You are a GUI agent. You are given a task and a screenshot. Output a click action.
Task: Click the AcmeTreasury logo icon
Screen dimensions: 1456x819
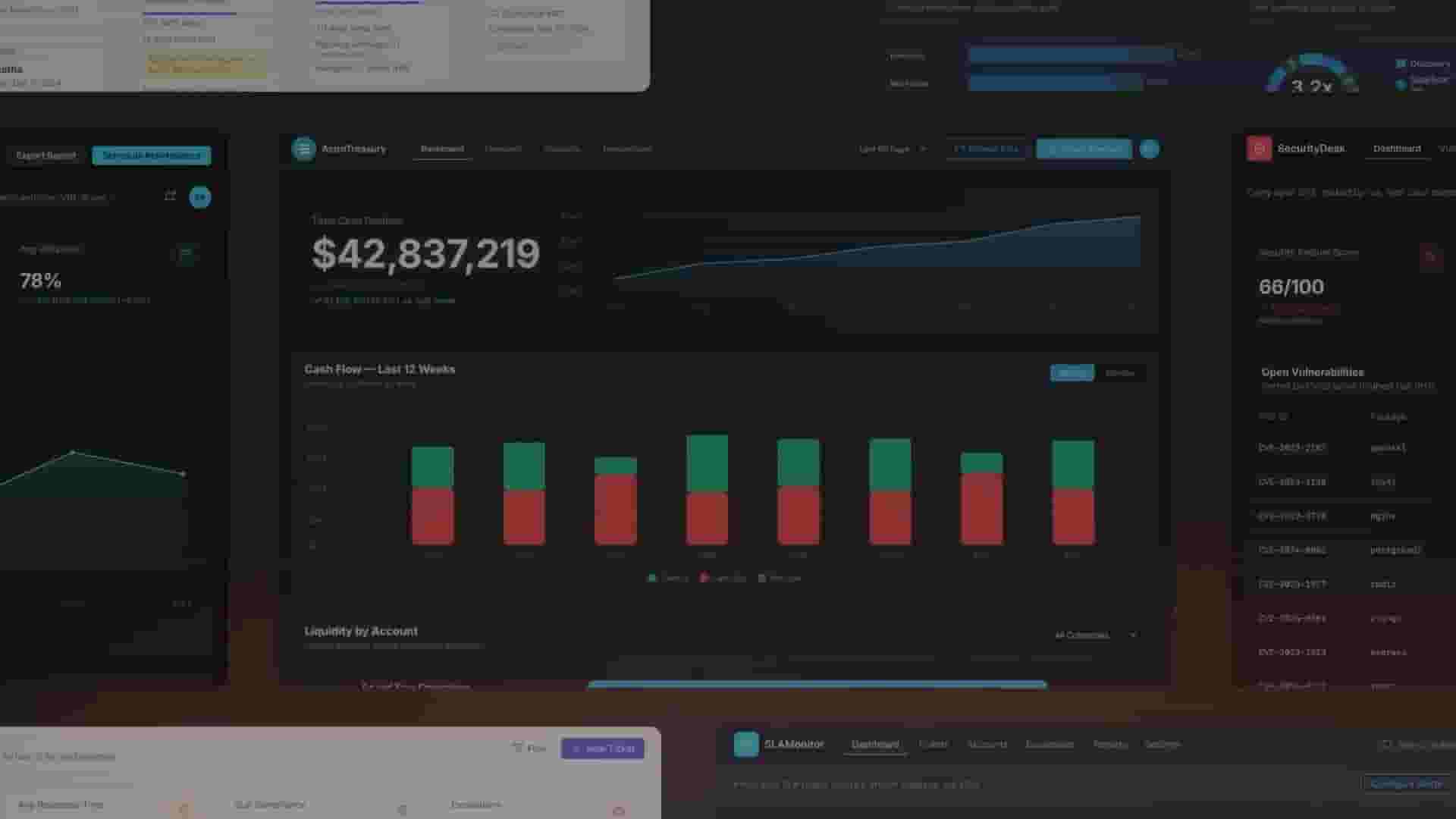click(303, 149)
